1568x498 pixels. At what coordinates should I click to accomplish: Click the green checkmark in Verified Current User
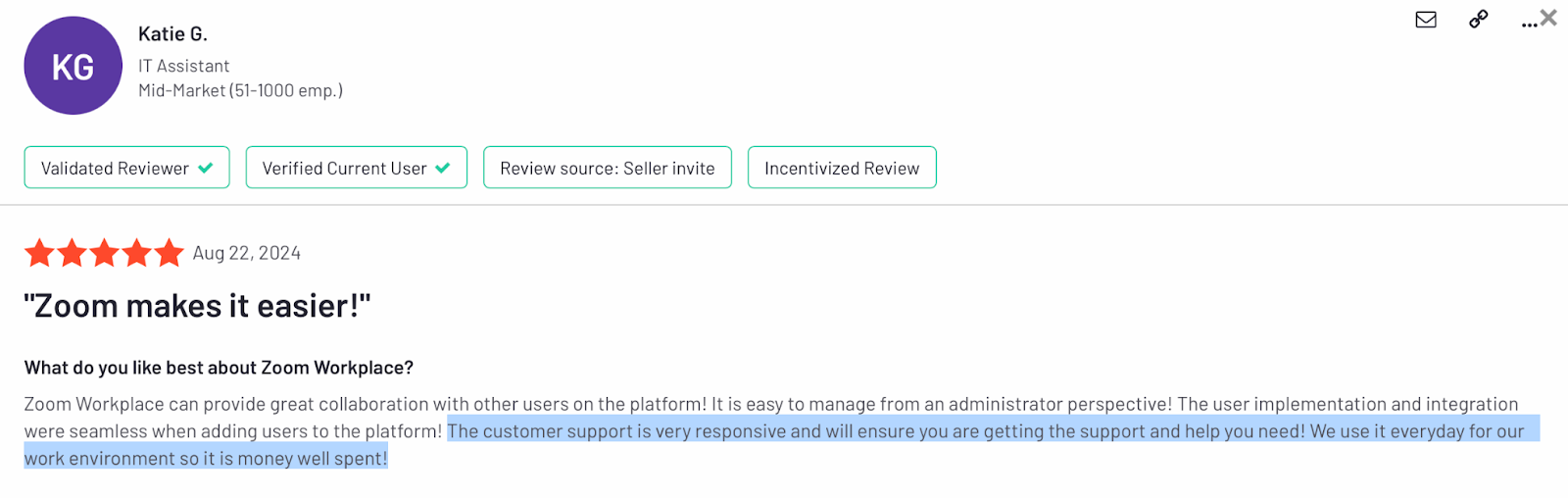[x=443, y=168]
